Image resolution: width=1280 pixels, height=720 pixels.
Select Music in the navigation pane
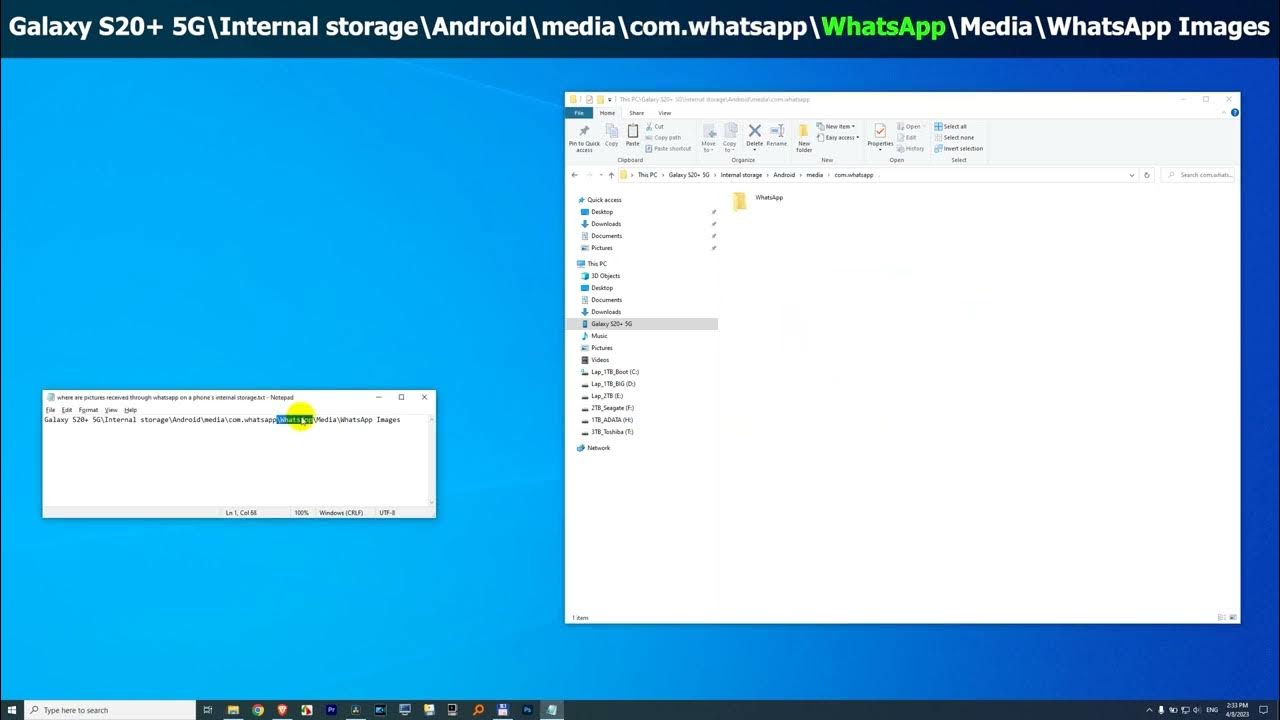click(x=594, y=336)
